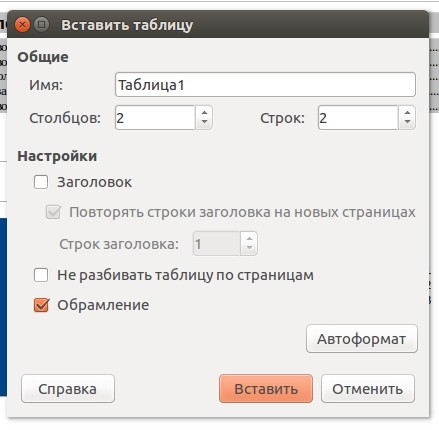This screenshot has height=430, width=439.
Task: Open the Автоформат dialog
Action: [x=362, y=339]
